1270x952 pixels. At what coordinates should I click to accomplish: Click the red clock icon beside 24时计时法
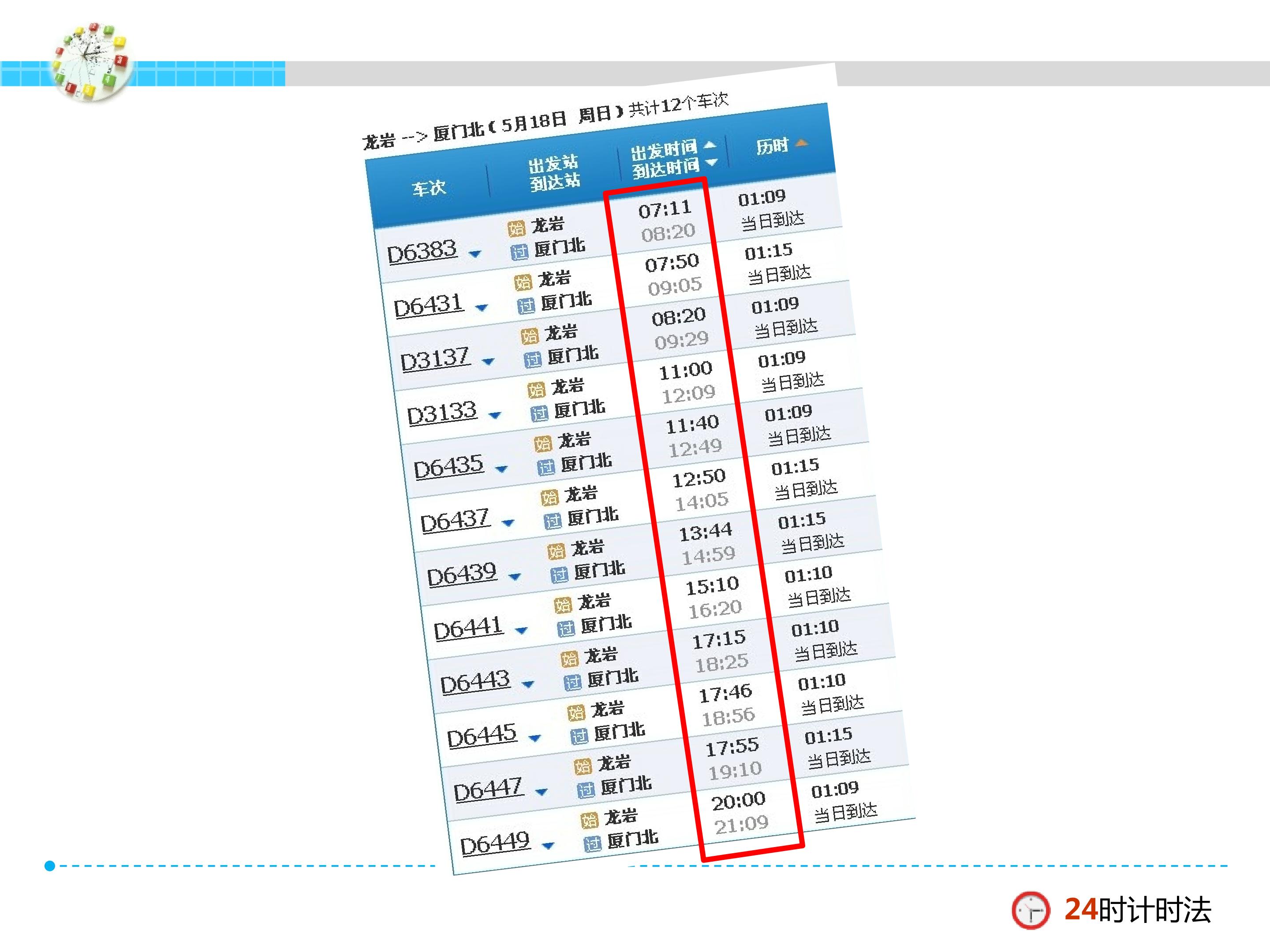[1031, 911]
